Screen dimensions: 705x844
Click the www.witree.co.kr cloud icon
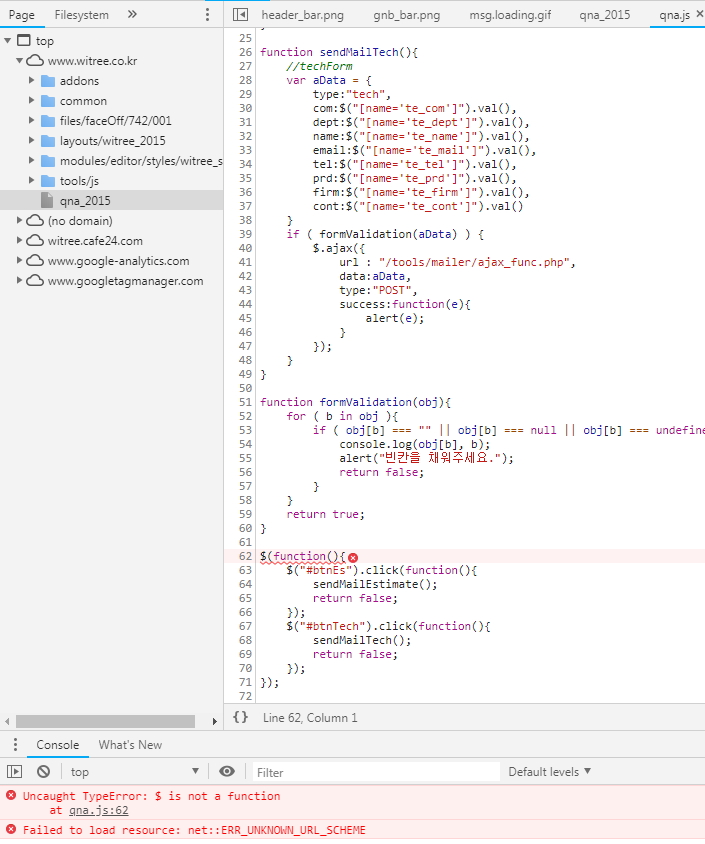(35, 60)
